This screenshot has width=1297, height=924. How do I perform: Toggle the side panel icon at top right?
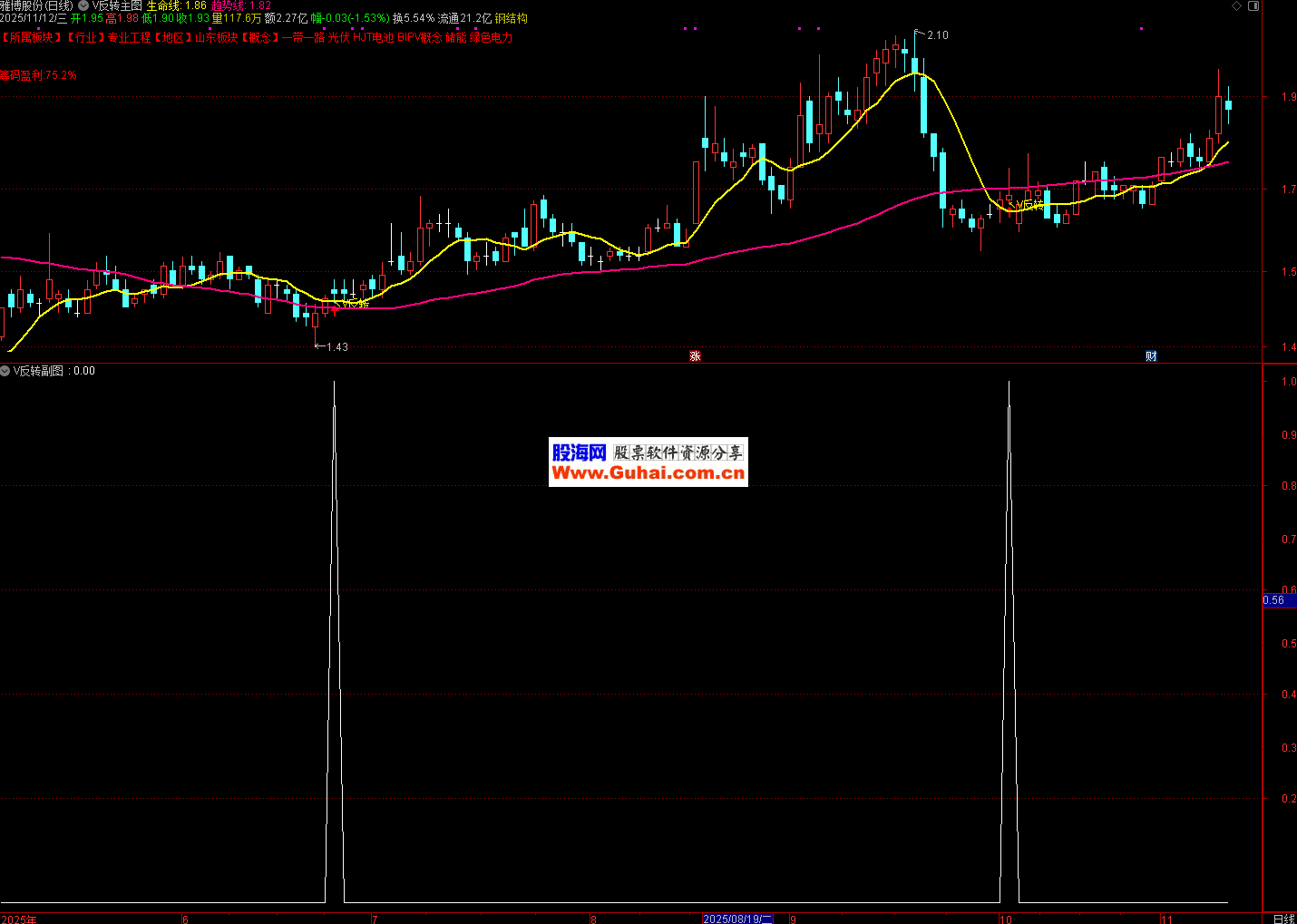tap(1253, 6)
